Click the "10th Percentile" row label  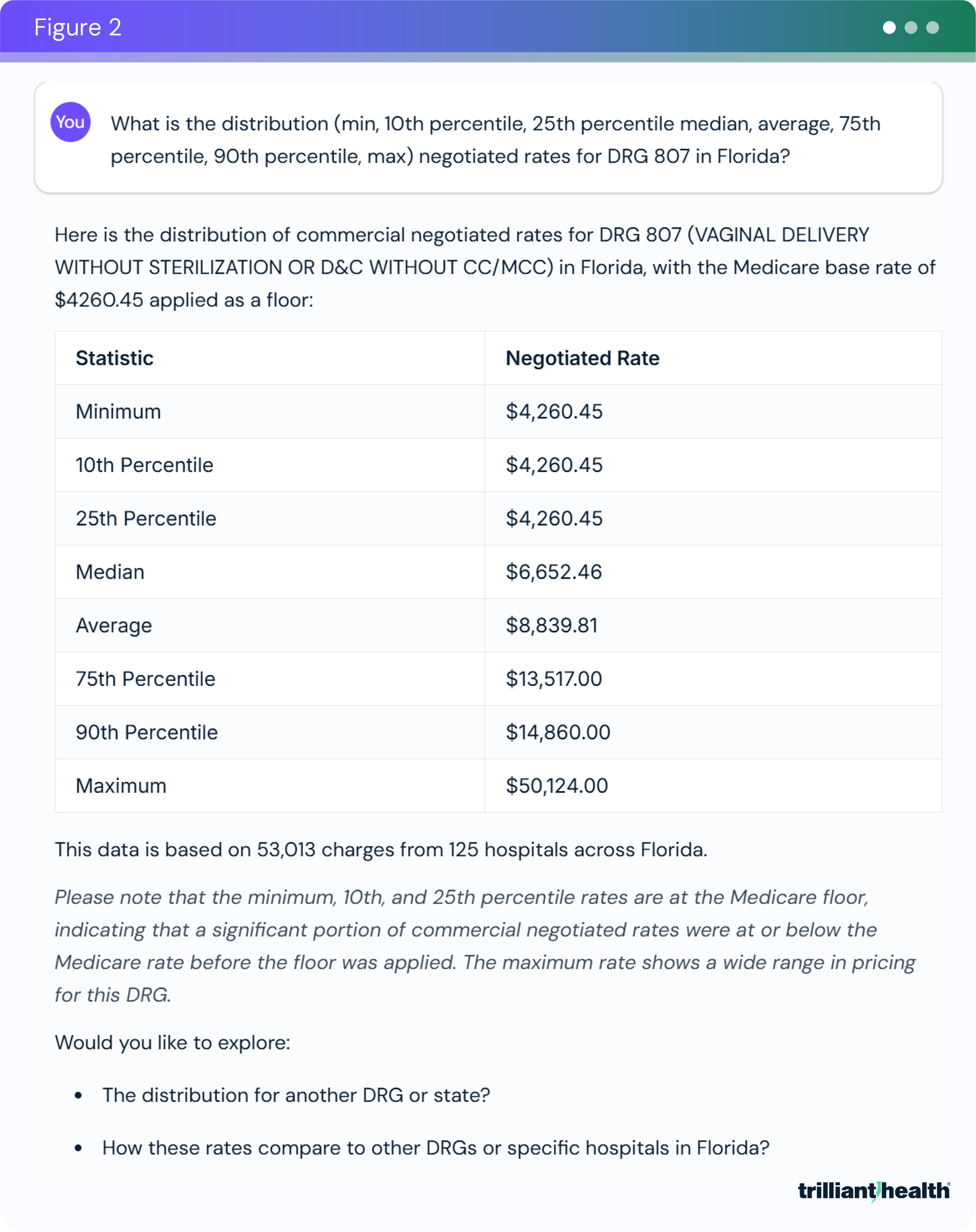click(144, 465)
